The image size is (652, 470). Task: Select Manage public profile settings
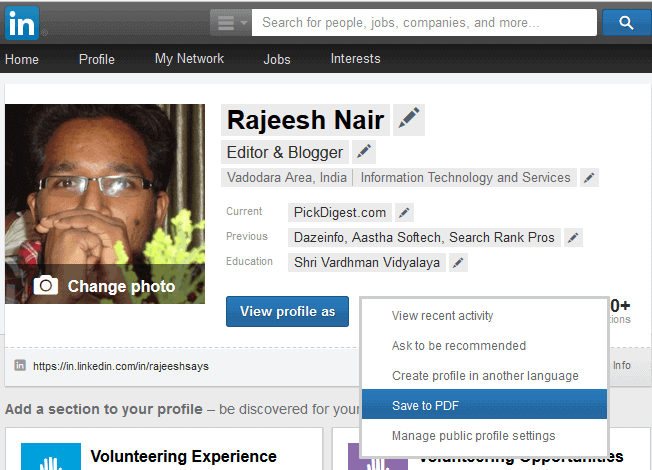pyautogui.click(x=484, y=435)
